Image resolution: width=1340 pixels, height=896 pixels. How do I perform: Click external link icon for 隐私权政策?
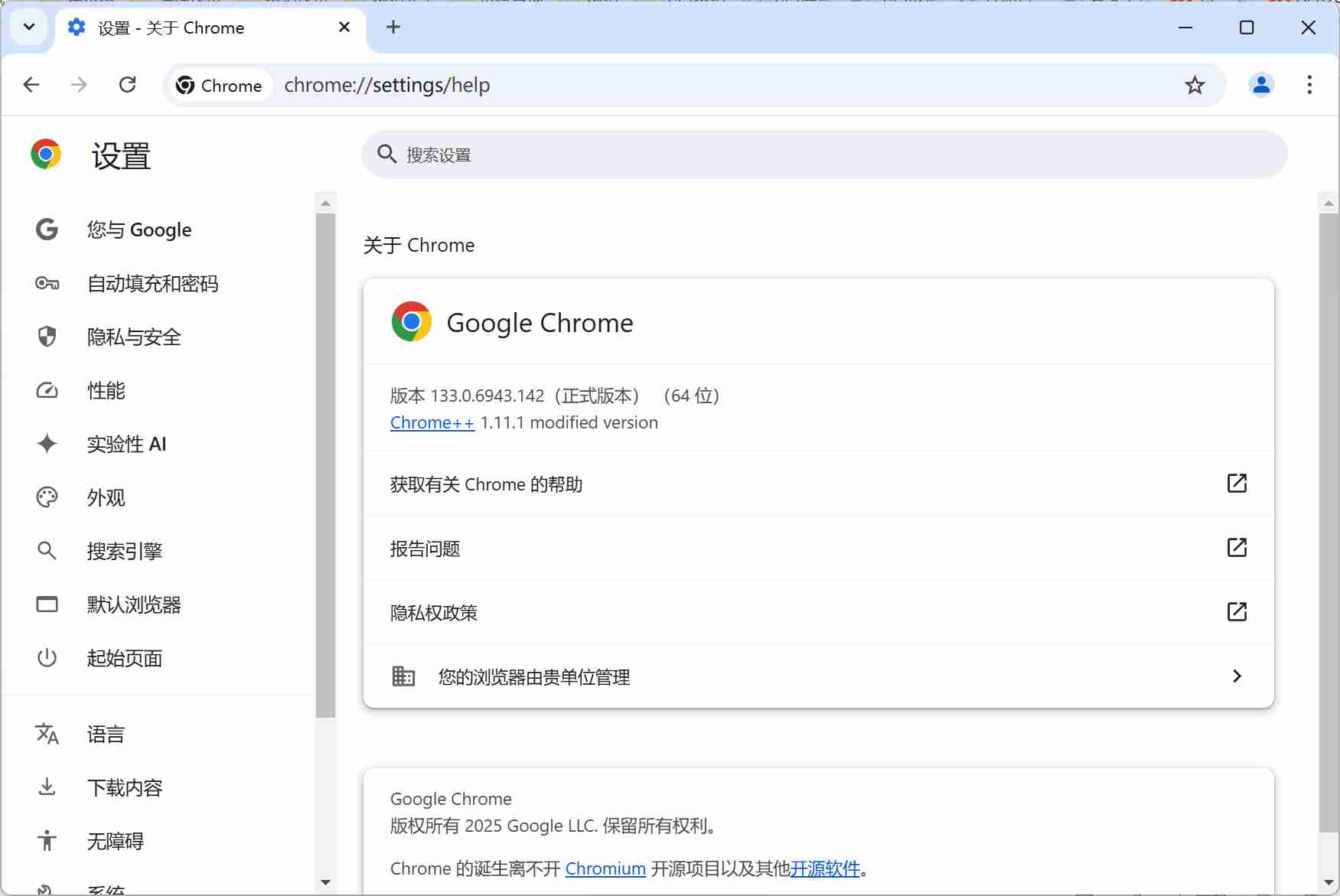point(1237,612)
